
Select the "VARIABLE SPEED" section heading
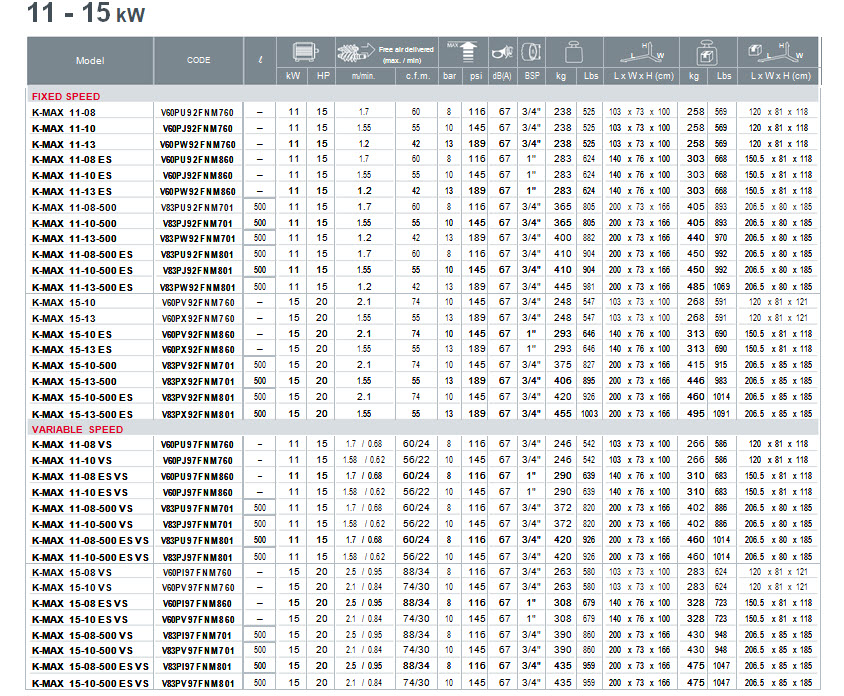(78, 430)
